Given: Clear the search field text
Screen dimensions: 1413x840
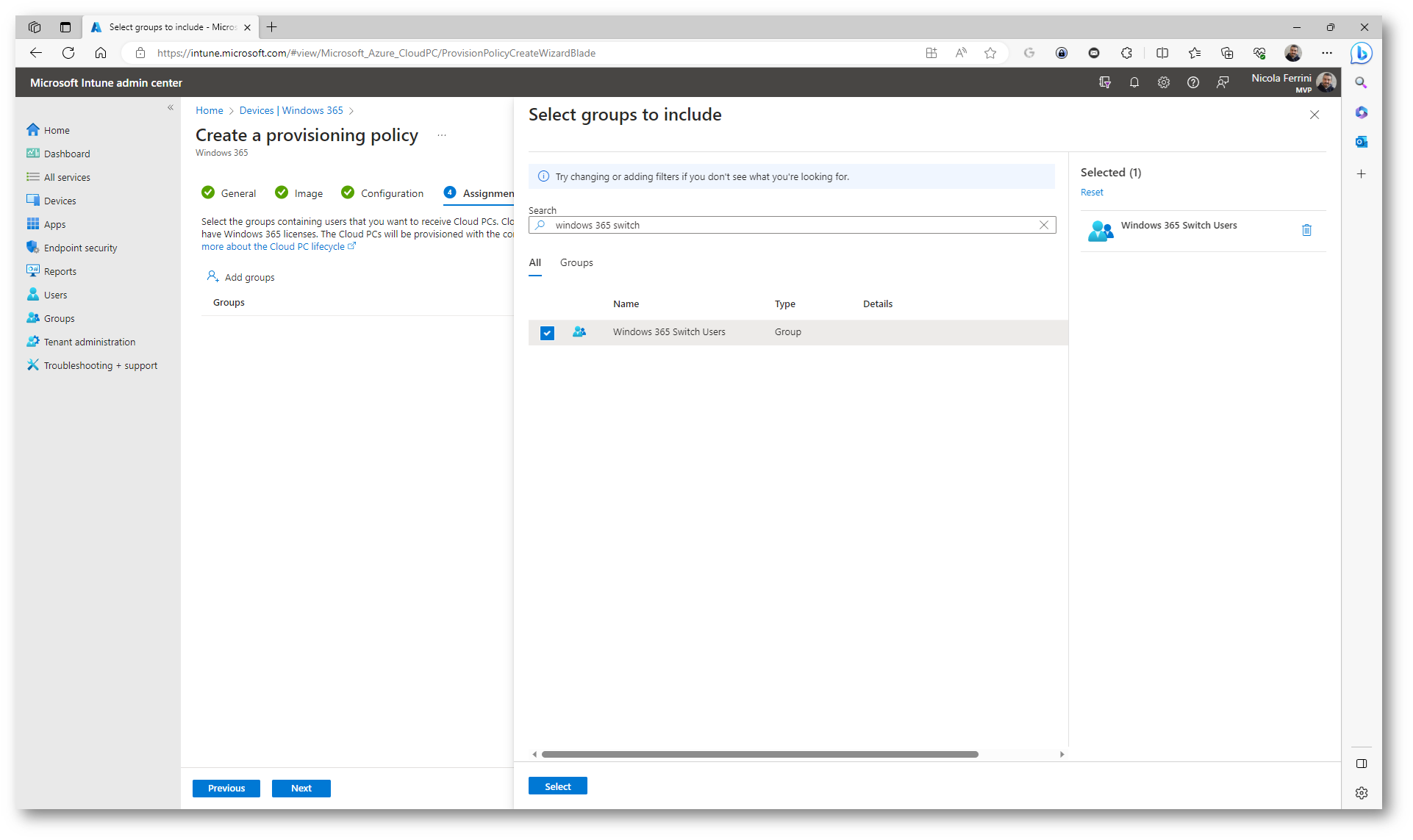Looking at the screenshot, I should point(1043,225).
